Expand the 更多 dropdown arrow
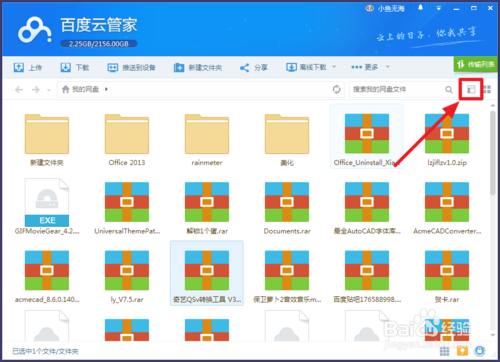 tap(387, 67)
